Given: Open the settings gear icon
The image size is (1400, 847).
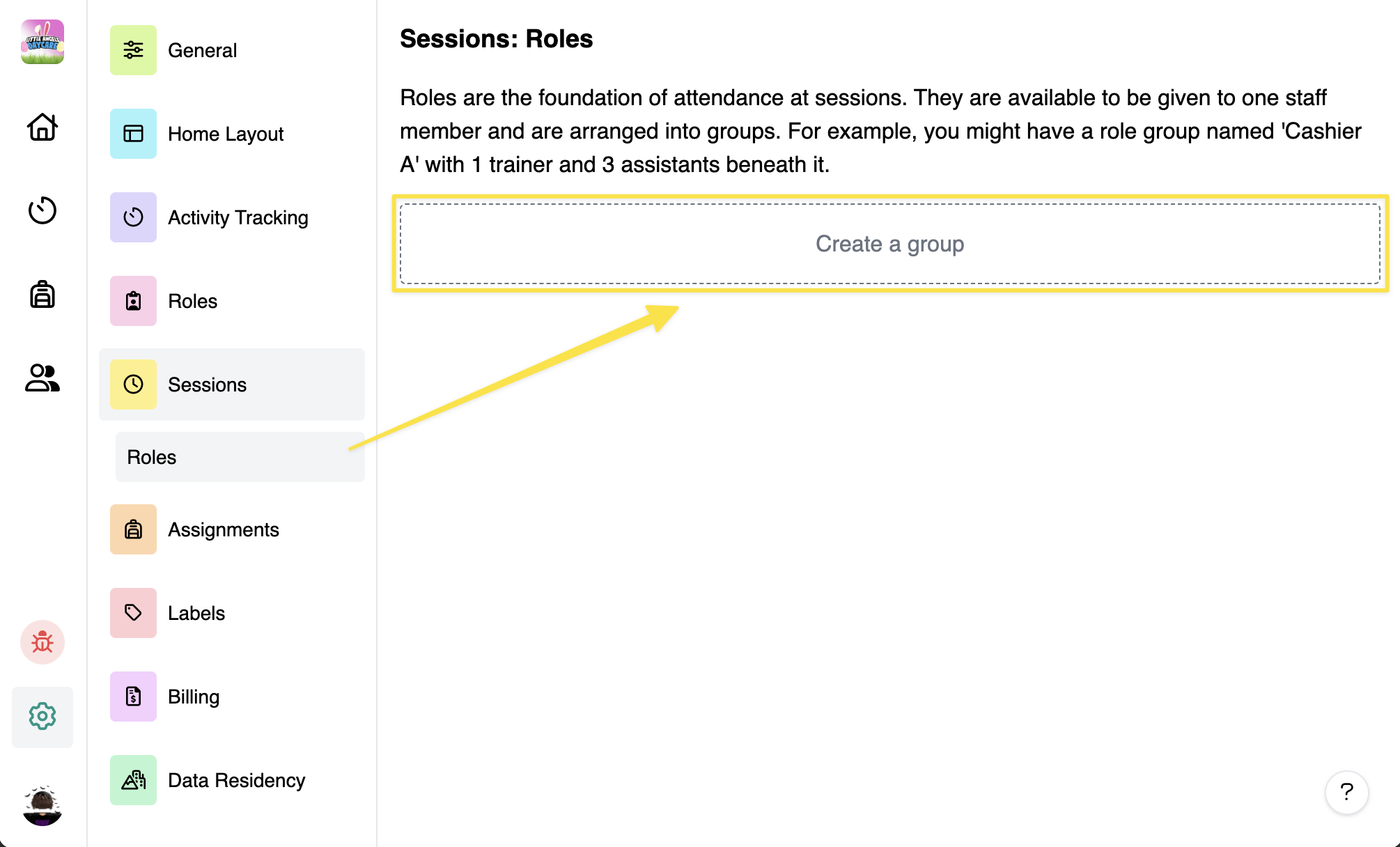Looking at the screenshot, I should 42,716.
